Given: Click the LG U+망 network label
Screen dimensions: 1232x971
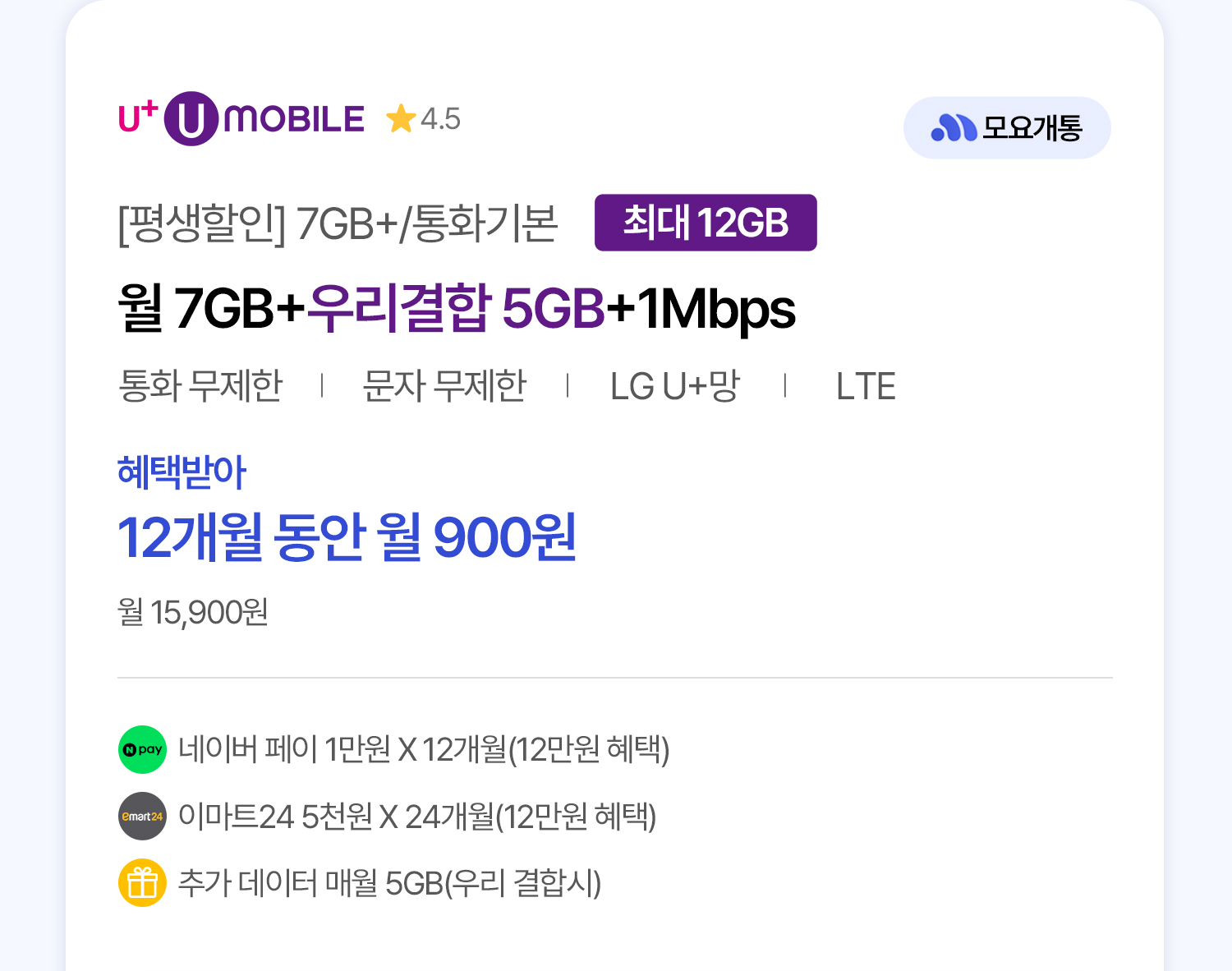Looking at the screenshot, I should (x=674, y=386).
